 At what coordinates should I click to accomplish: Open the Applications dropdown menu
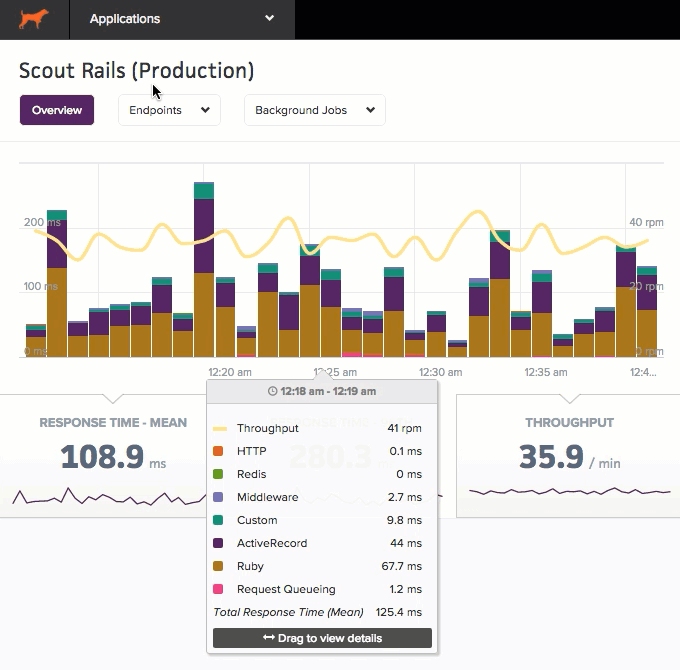182,20
